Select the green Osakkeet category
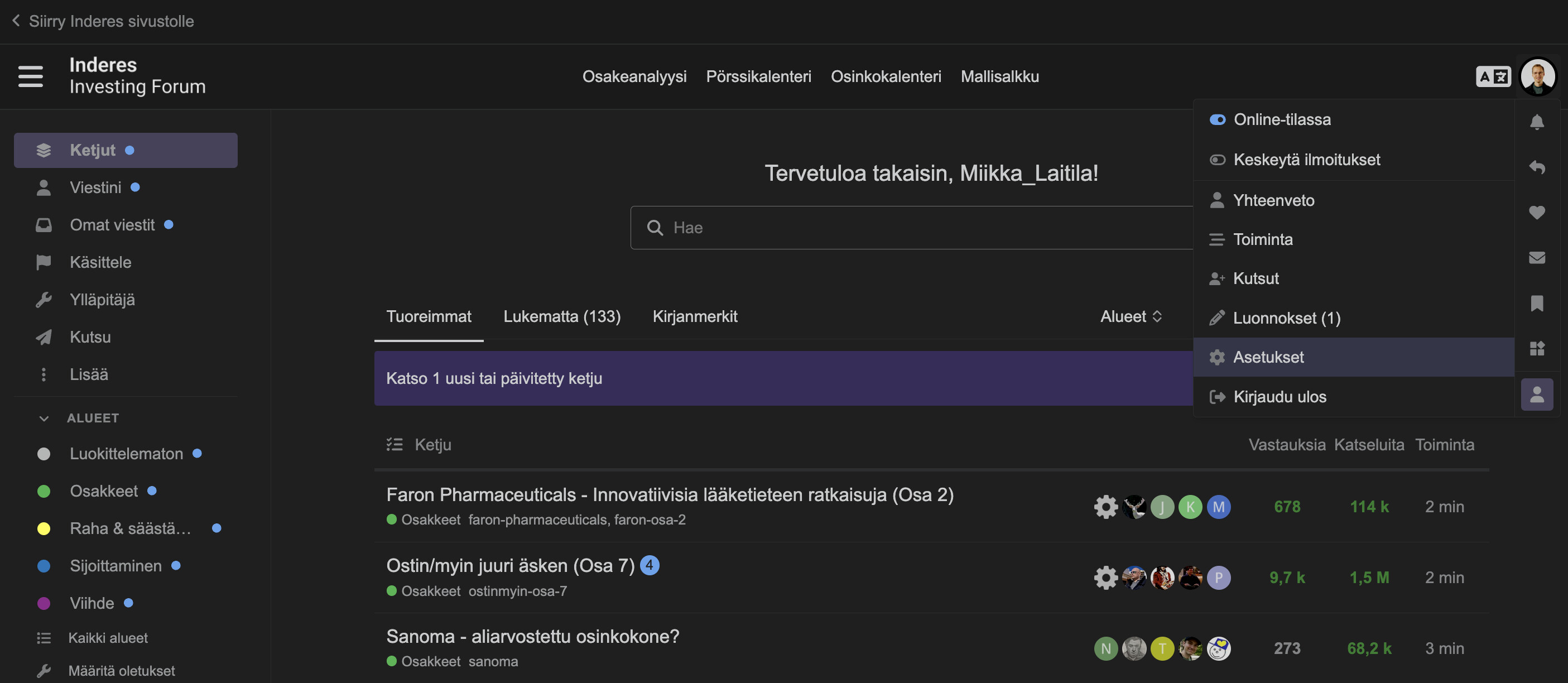This screenshot has height=683, width=1568. coord(103,491)
